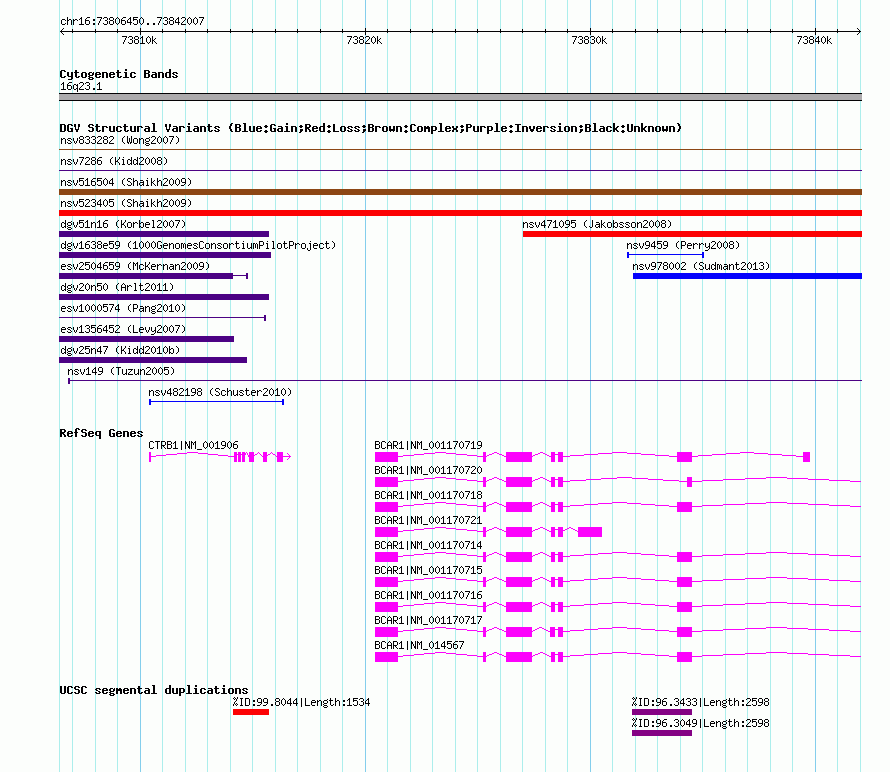
Task: Click the blue nsv978002 (Sudmant2013) gain bar
Action: point(748,276)
